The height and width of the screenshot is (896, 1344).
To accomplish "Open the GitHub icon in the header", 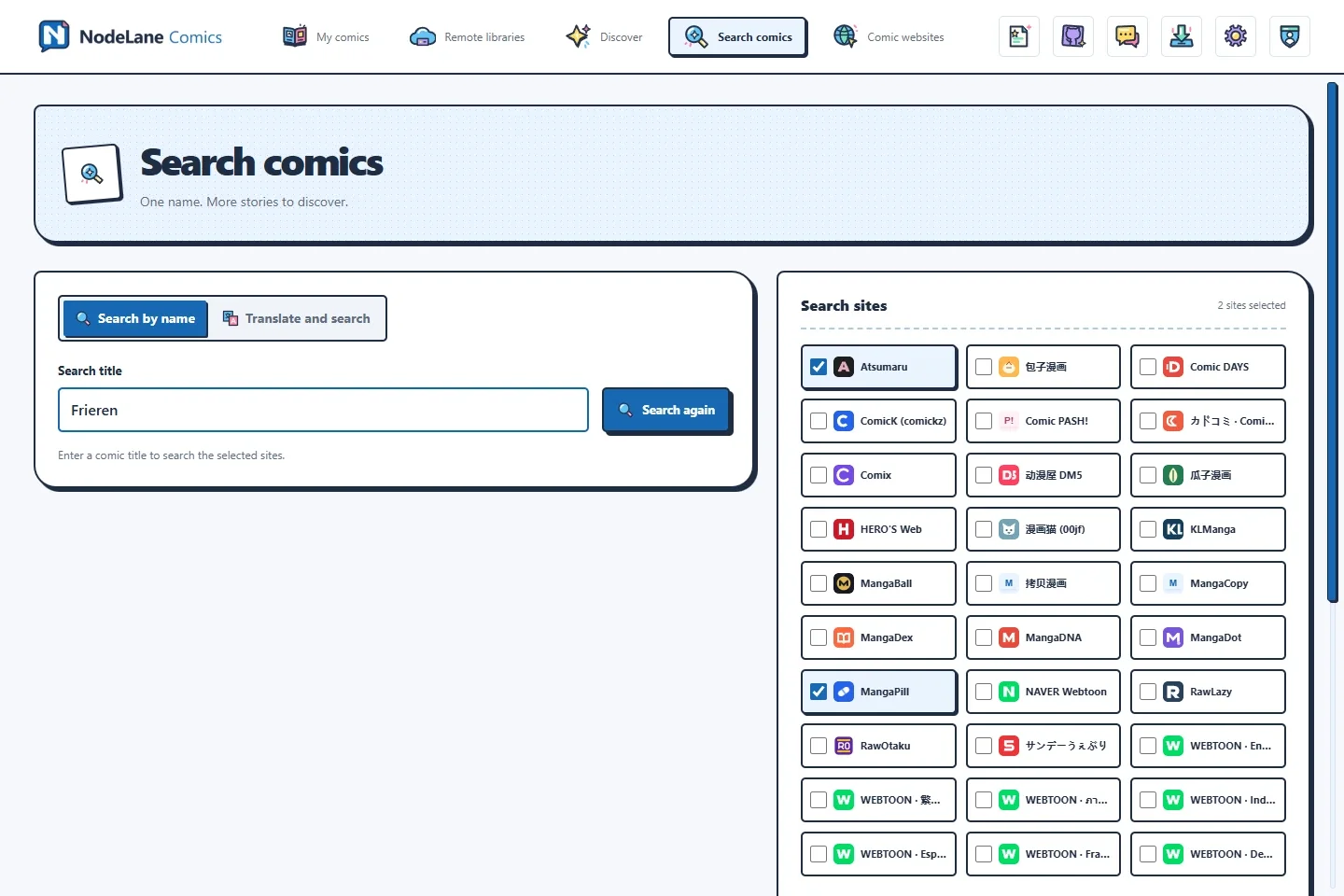I will point(1073,36).
